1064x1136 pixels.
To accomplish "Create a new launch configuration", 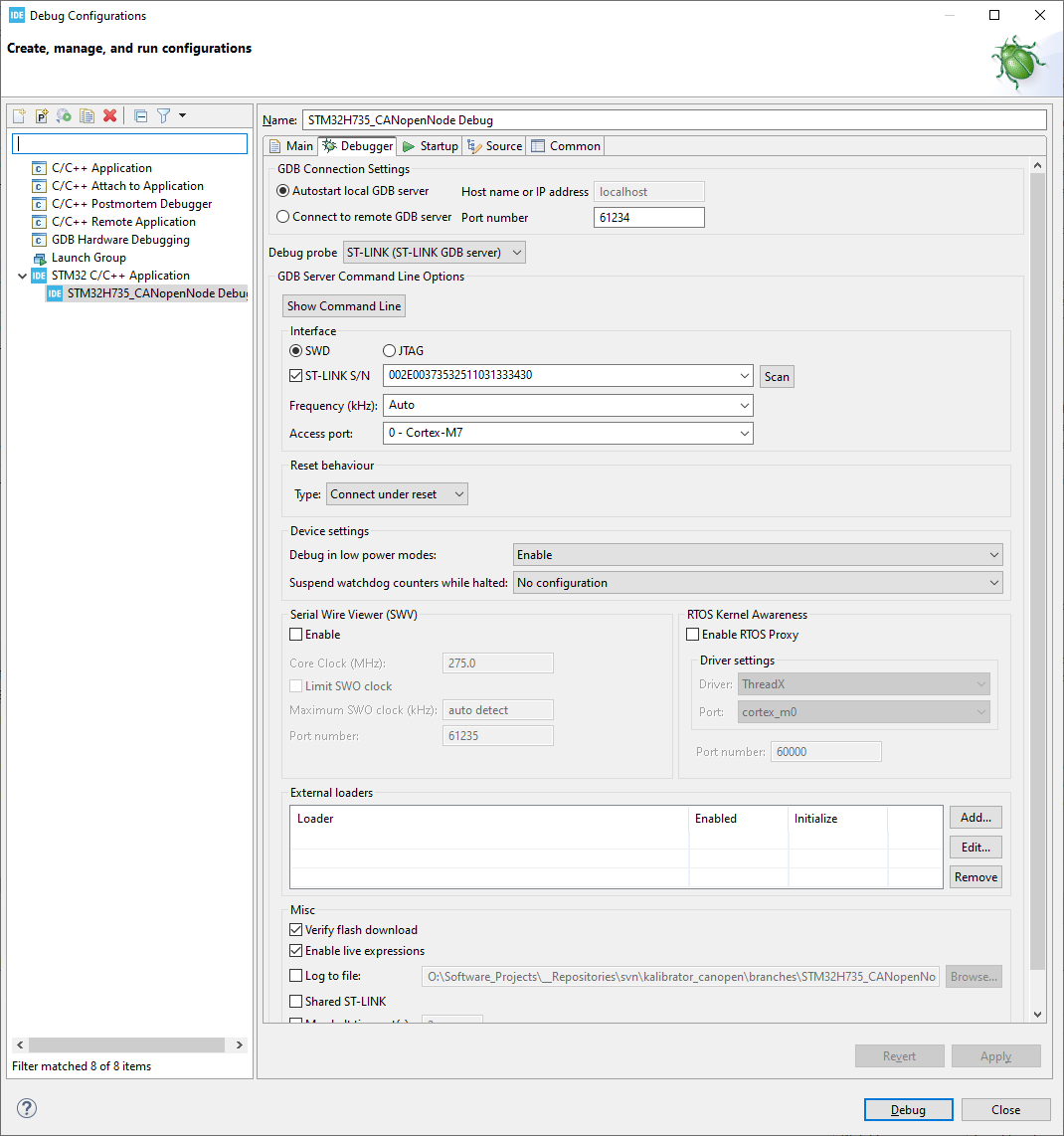I will coord(18,115).
